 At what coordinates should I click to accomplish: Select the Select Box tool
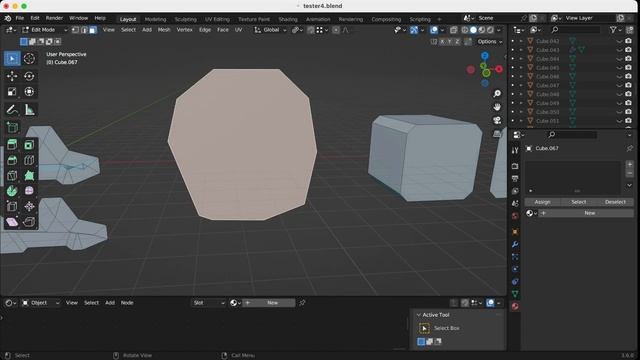[x=12, y=59]
